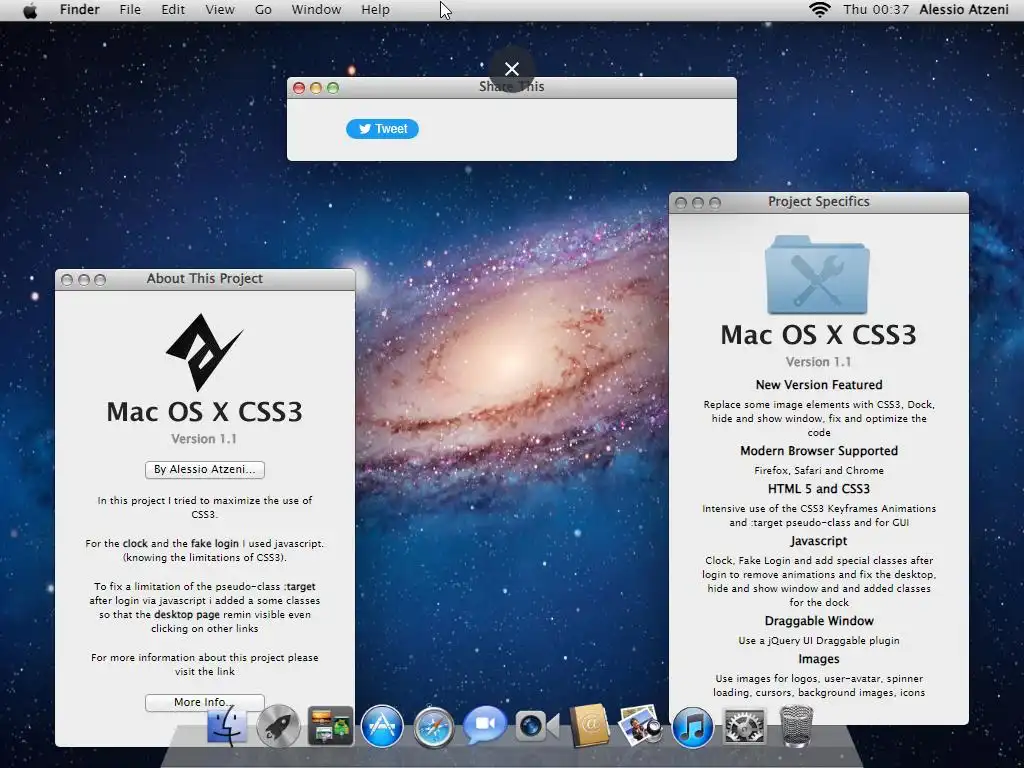1024x768 pixels.
Task: Click the Apple logo menu
Action: tap(30, 10)
